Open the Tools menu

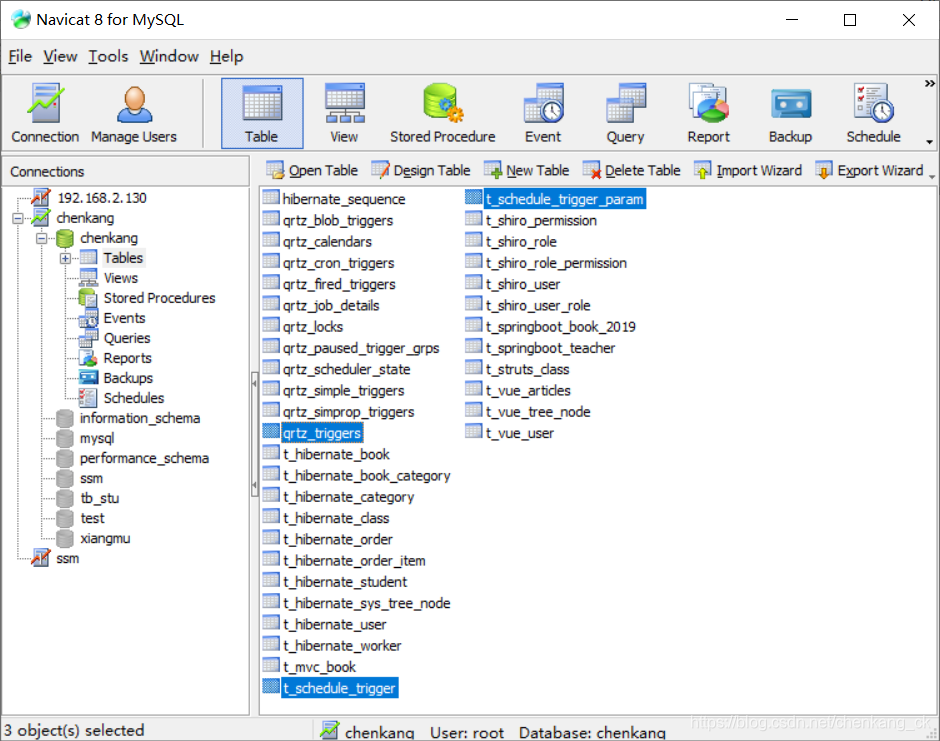click(x=109, y=56)
